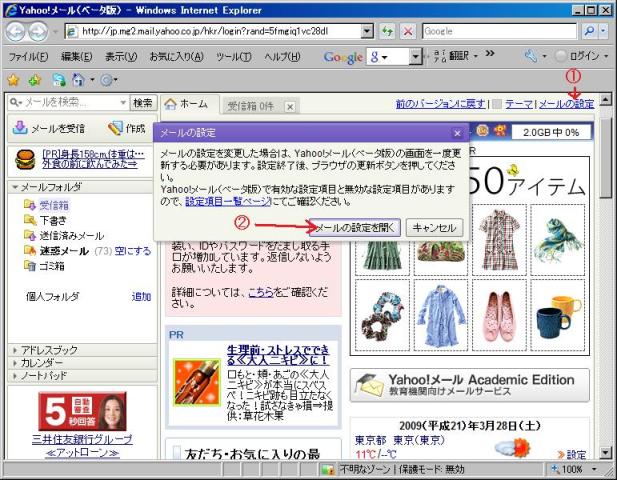Expand the Google toolbar overflow chevron

[x=490, y=54]
